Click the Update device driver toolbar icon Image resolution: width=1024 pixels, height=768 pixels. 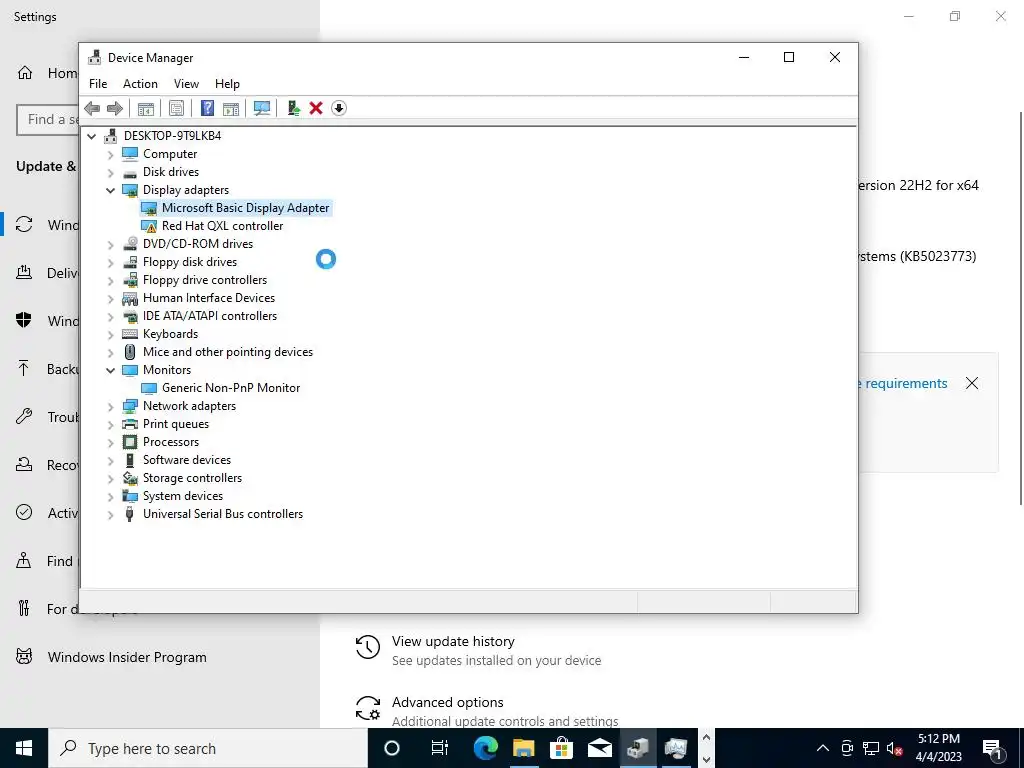point(293,108)
